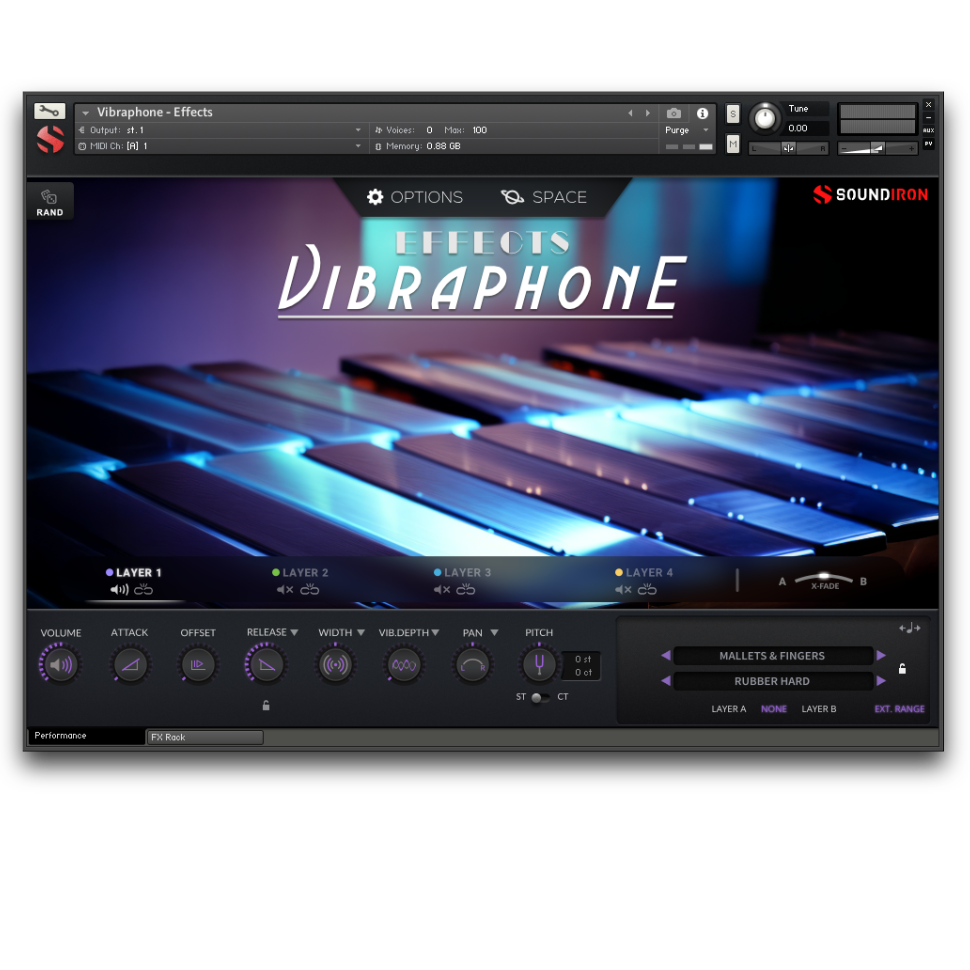The width and height of the screenshot is (970, 970).
Task: Click the Kontakt output volume slider
Action: [877, 148]
